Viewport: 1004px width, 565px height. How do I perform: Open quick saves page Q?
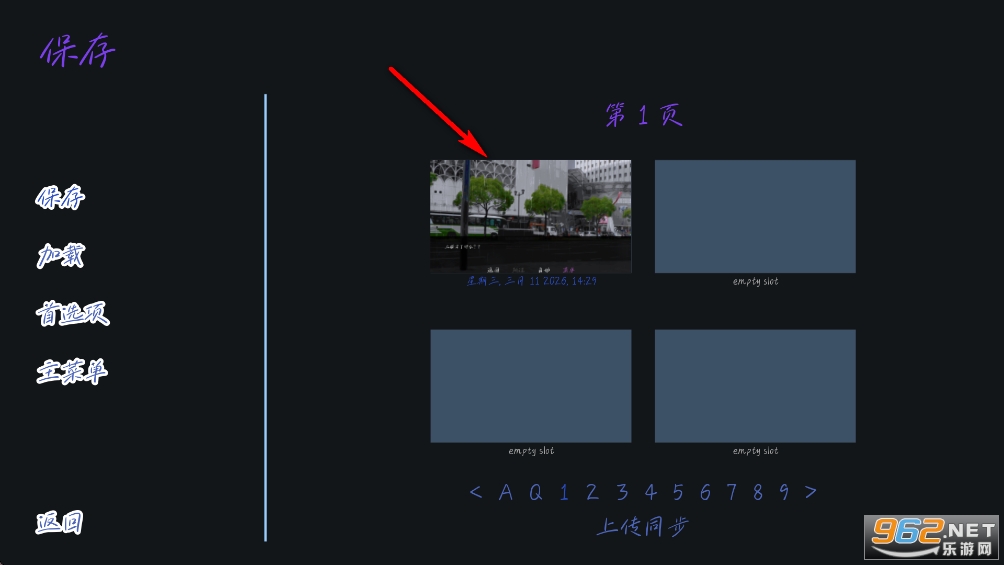pos(535,492)
